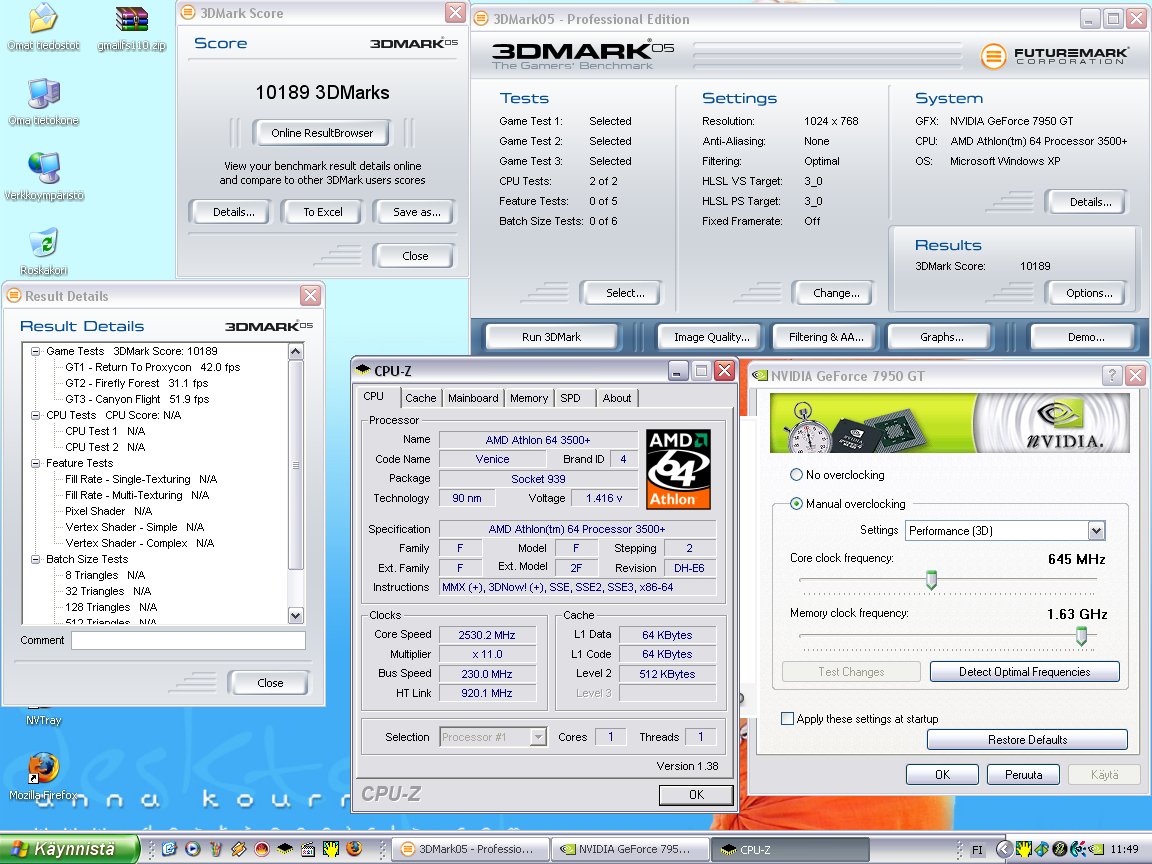Switch to NVIDIA GeForce taskbar window button
The height and width of the screenshot is (864, 1152).
pos(630,849)
